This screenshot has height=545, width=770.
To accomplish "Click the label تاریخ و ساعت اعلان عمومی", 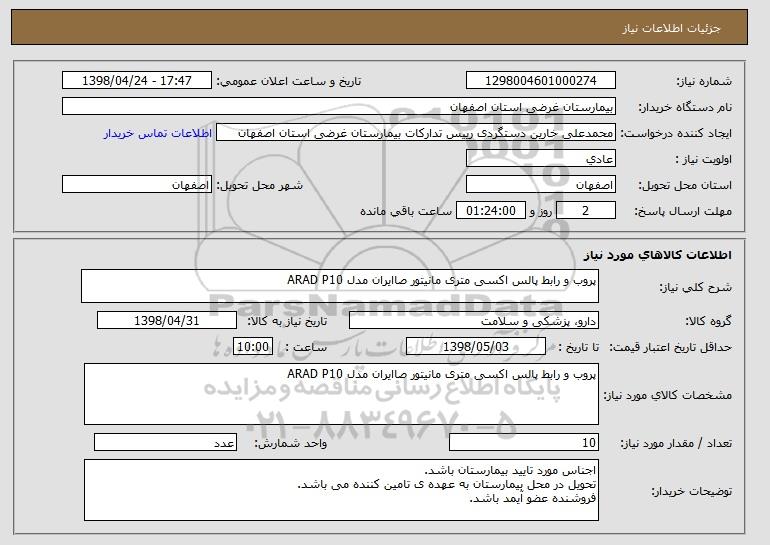I will pos(289,82).
